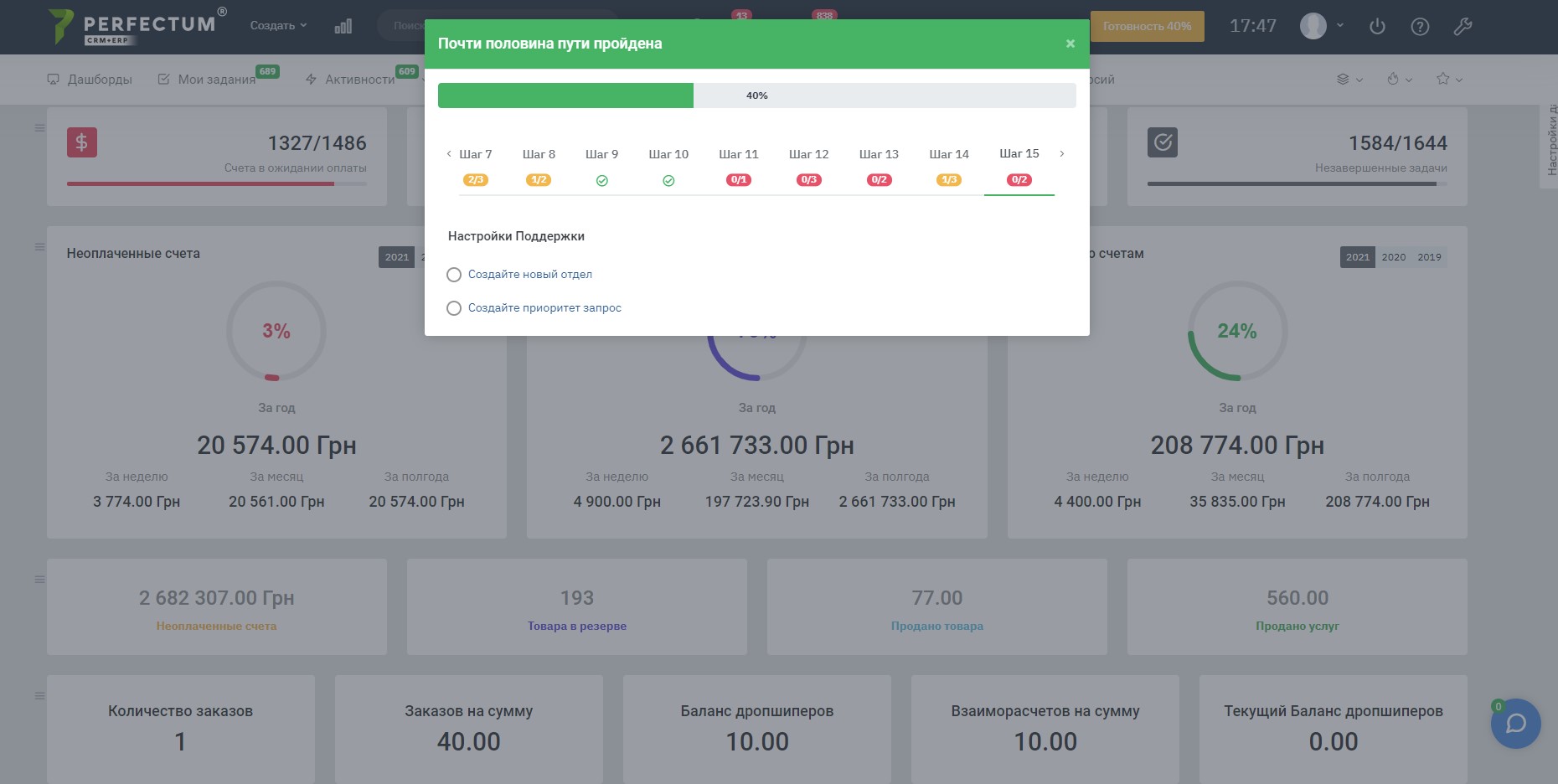The image size is (1558, 784).
Task: Click the 40% green progress bar
Action: click(565, 95)
